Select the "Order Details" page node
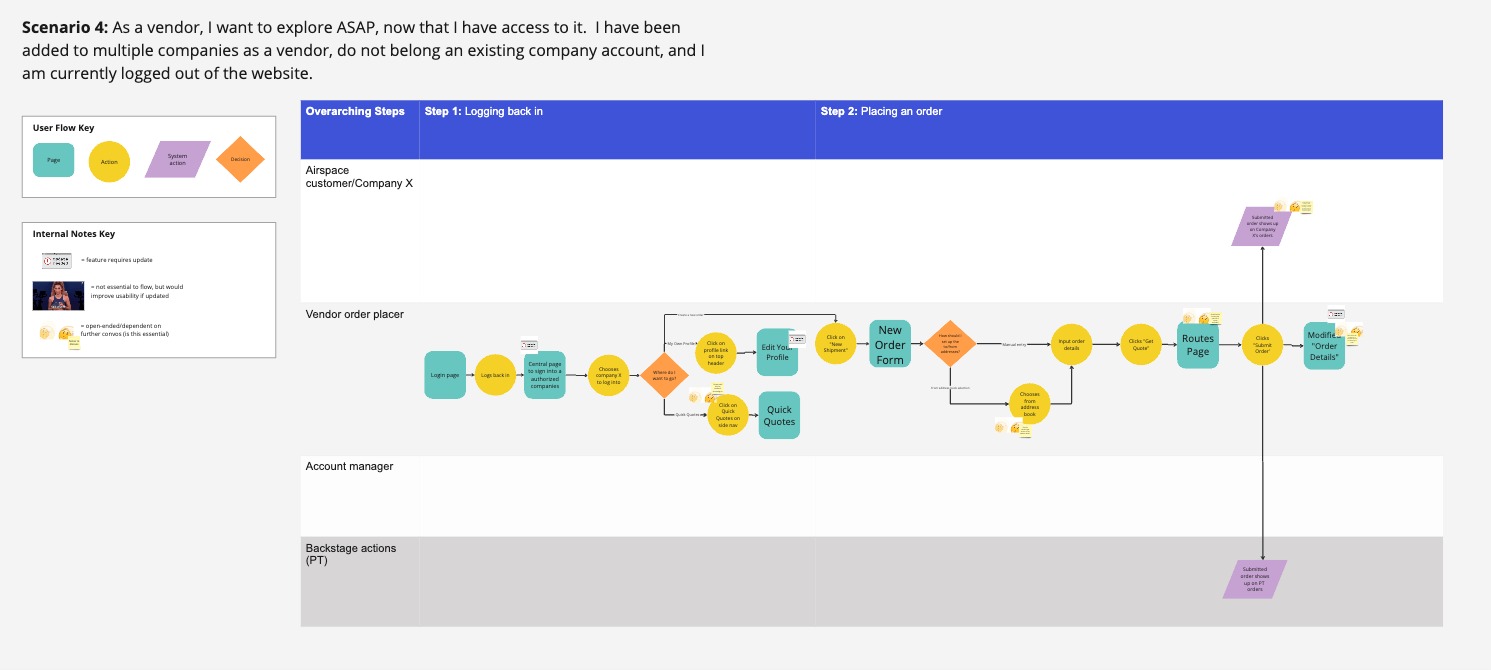 click(1324, 345)
